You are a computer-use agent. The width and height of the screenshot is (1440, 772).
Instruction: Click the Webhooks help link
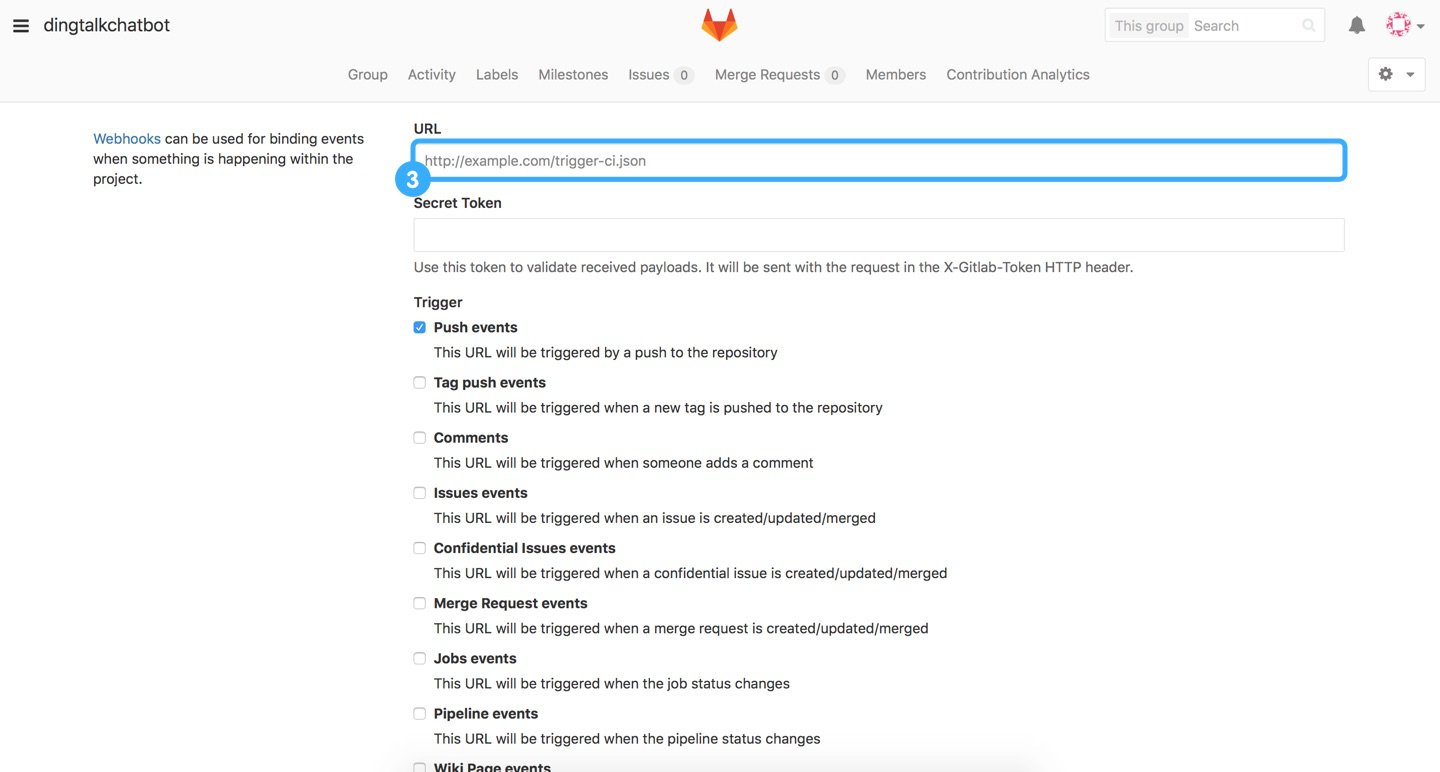[127, 139]
